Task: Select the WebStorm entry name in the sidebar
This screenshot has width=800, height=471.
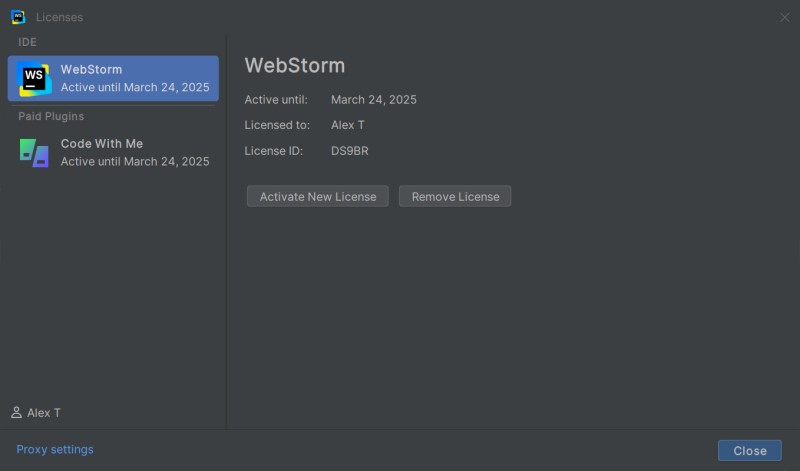Action: [x=91, y=70]
